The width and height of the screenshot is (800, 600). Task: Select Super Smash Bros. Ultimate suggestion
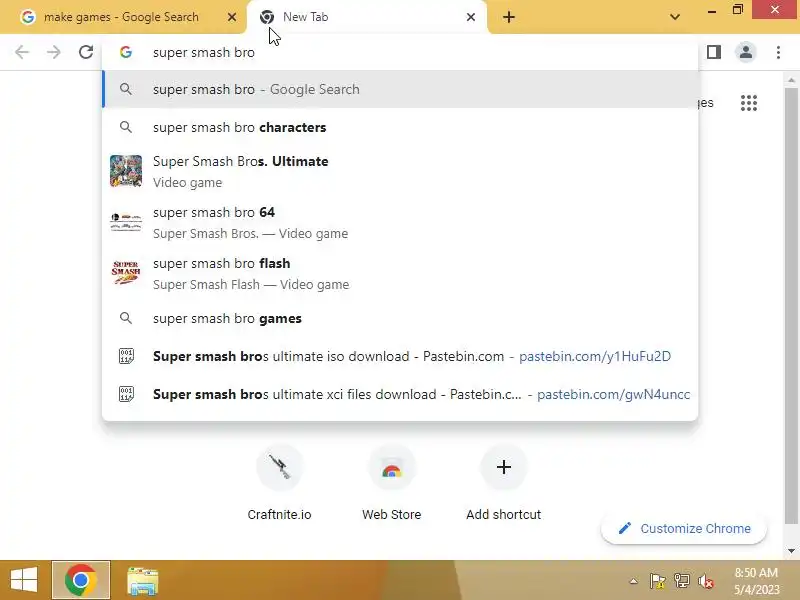(x=400, y=171)
